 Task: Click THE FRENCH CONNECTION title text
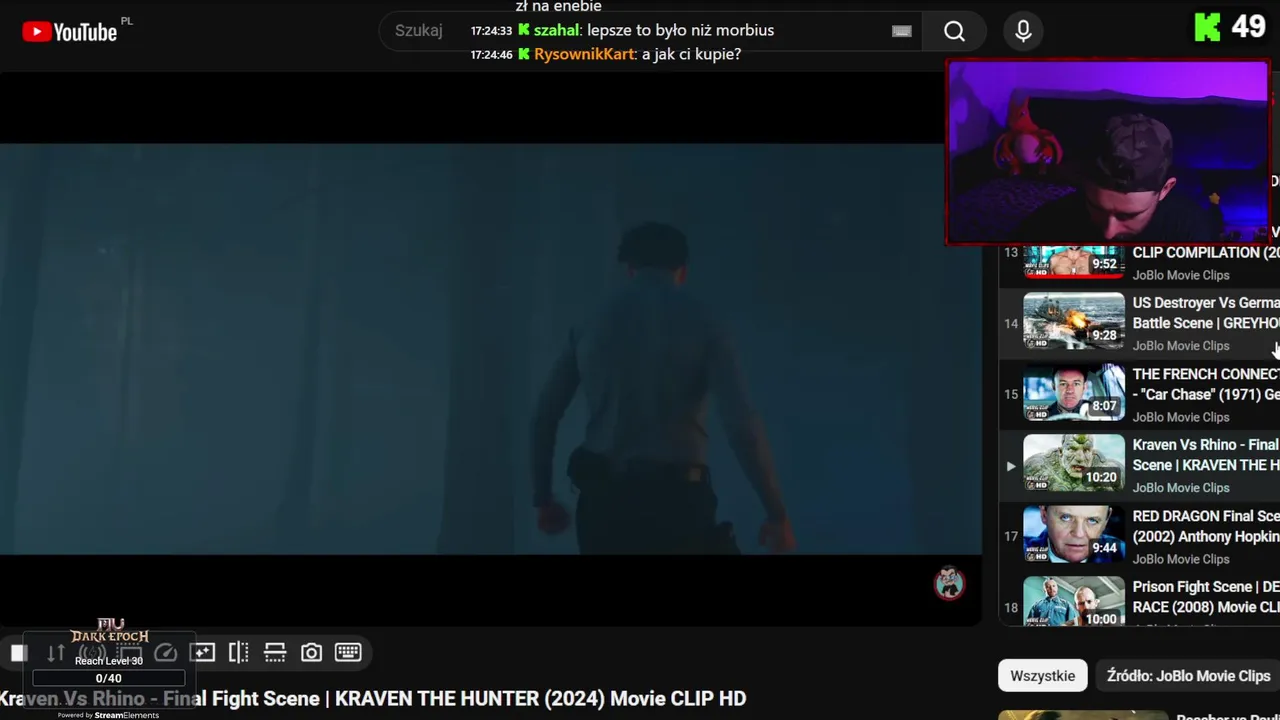click(1206, 384)
